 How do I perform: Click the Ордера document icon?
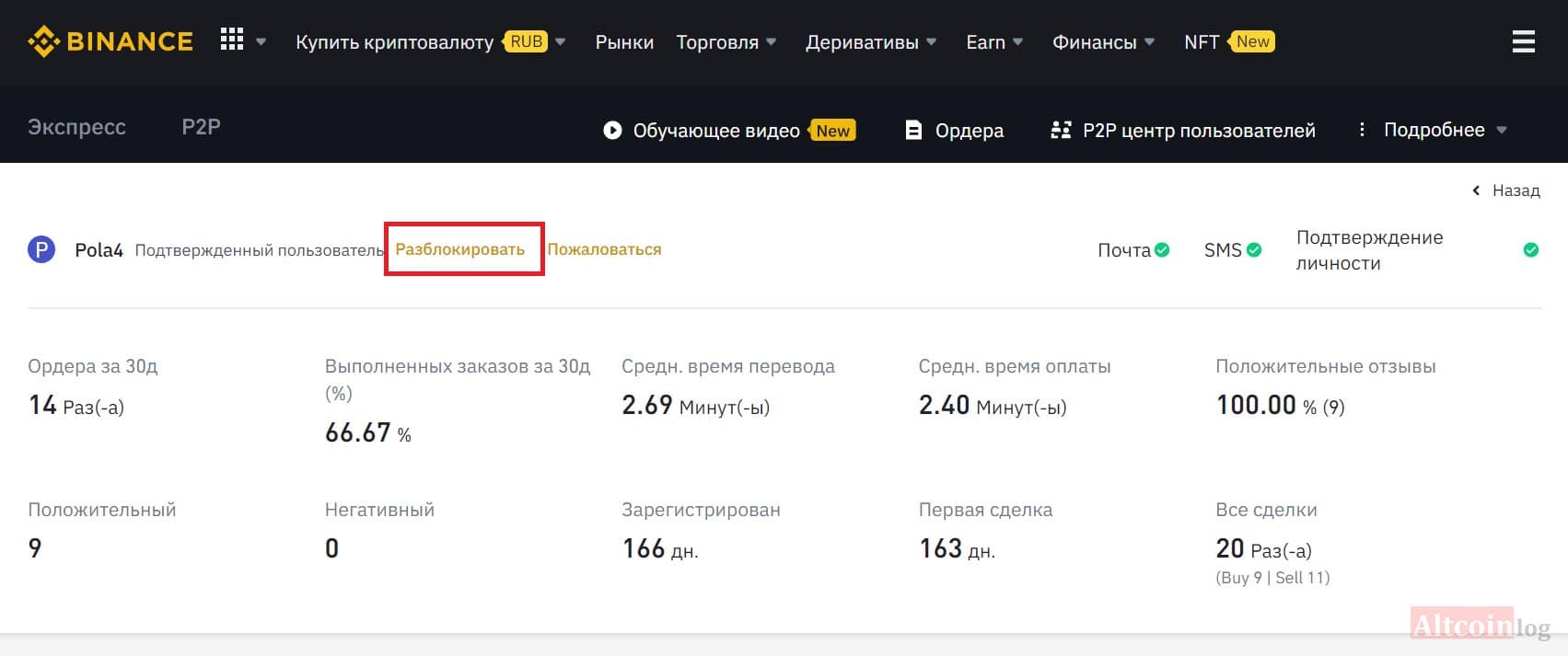[x=913, y=131]
